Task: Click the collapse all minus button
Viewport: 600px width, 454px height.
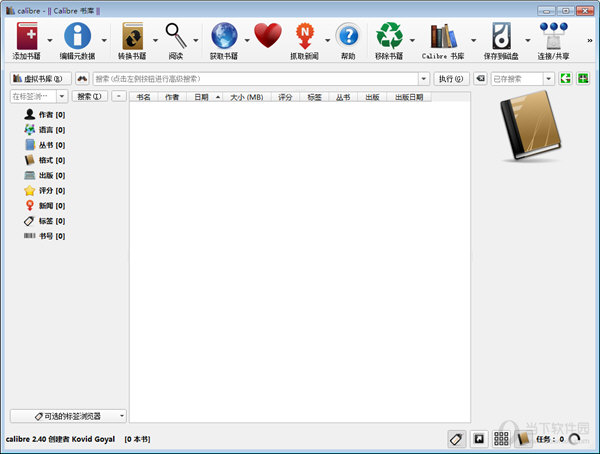Action: (x=119, y=96)
